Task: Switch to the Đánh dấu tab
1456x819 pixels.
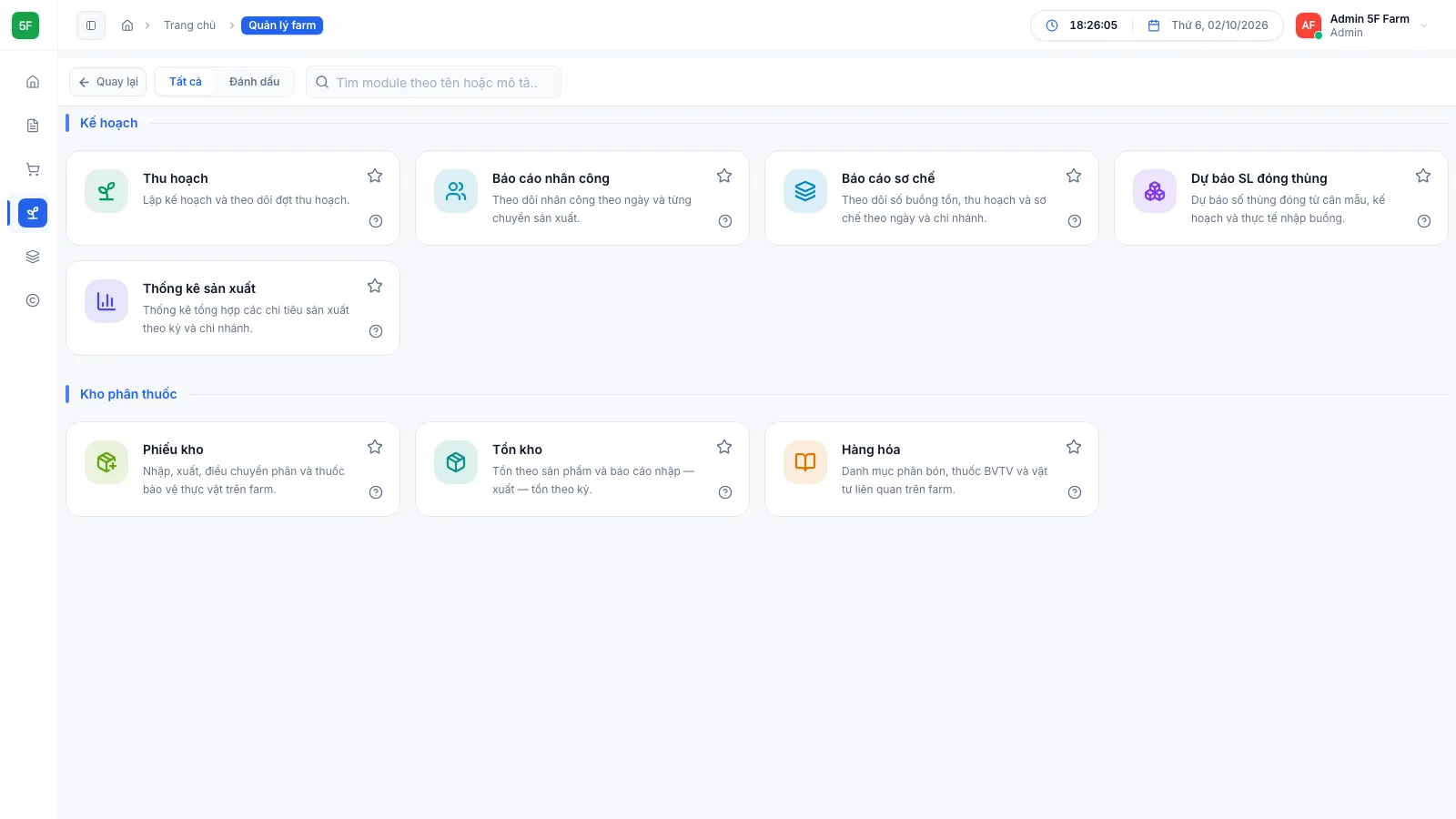Action: 255,82
